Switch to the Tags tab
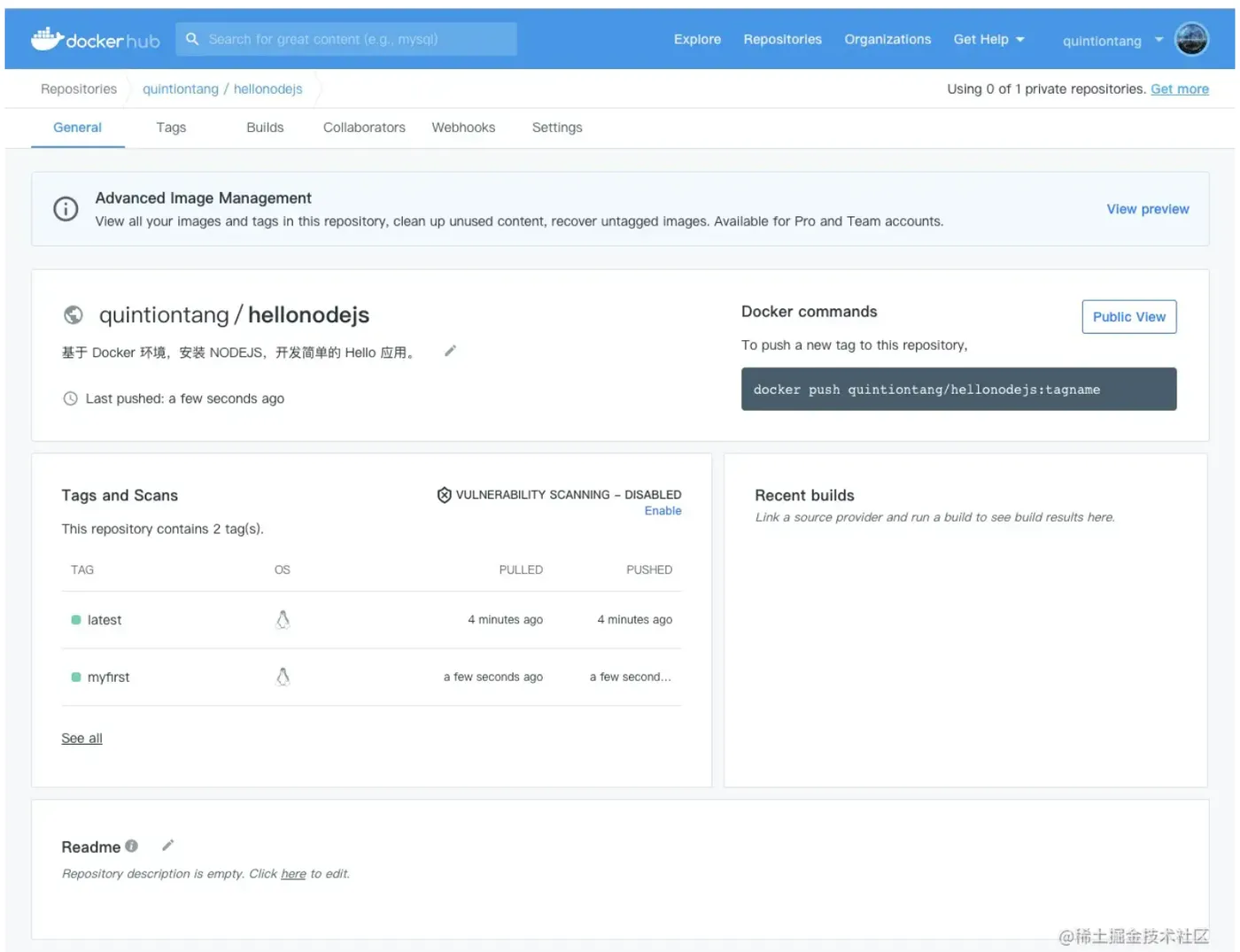This screenshot has height=952, width=1240. pos(171,128)
